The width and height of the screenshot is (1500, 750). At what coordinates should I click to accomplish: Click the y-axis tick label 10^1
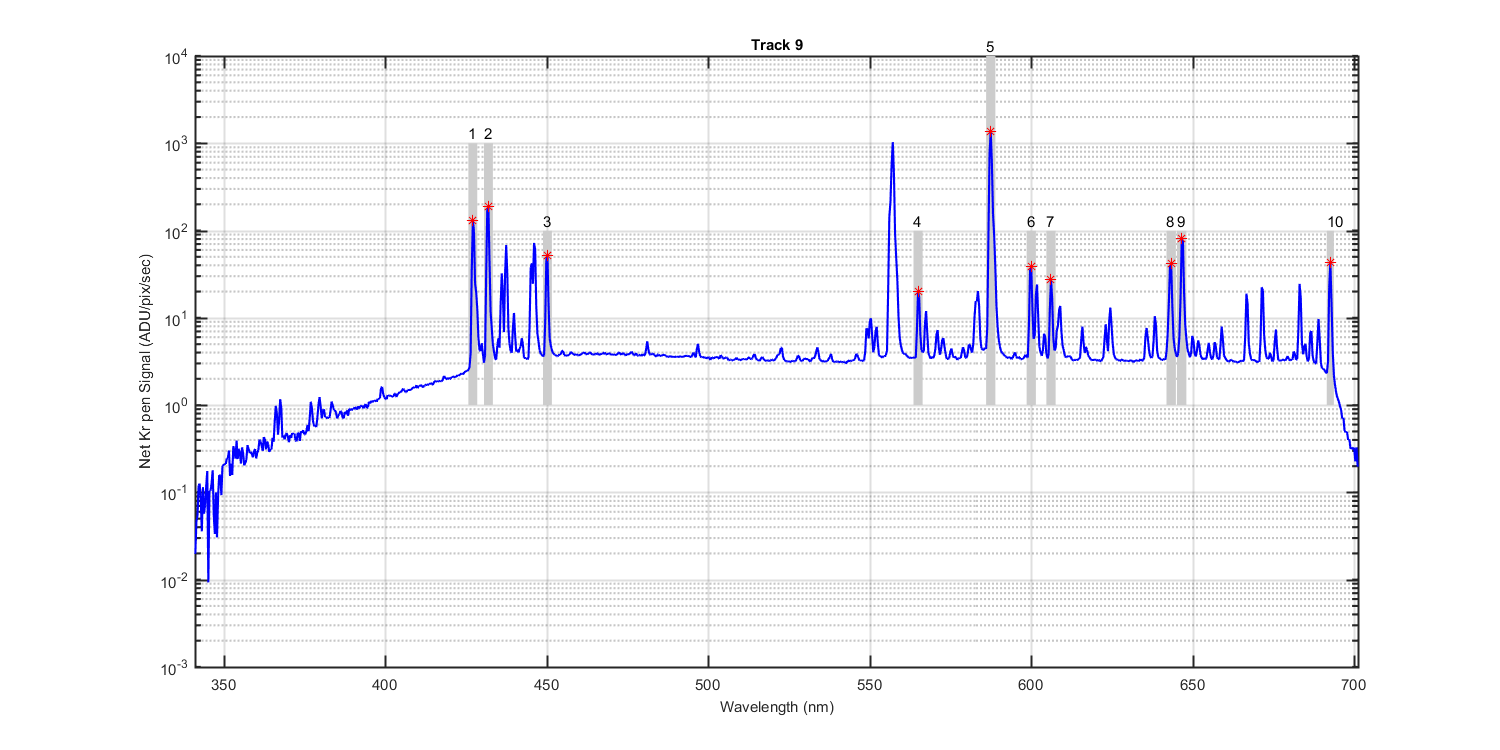pyautogui.click(x=177, y=319)
